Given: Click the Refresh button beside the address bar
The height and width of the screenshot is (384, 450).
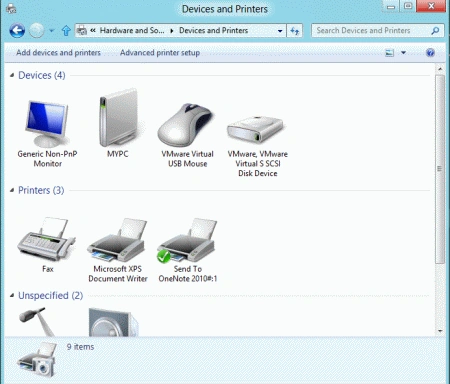Looking at the screenshot, I should click(x=295, y=31).
